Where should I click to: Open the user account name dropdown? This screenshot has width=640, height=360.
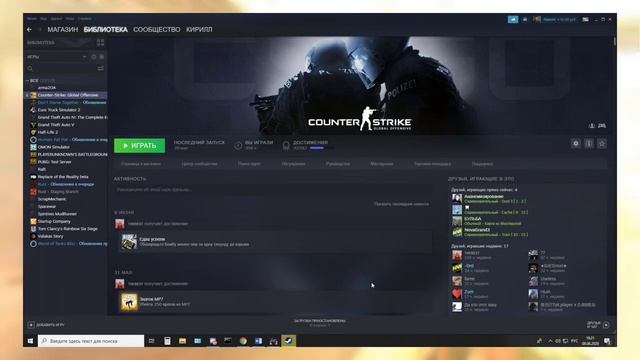tap(559, 19)
